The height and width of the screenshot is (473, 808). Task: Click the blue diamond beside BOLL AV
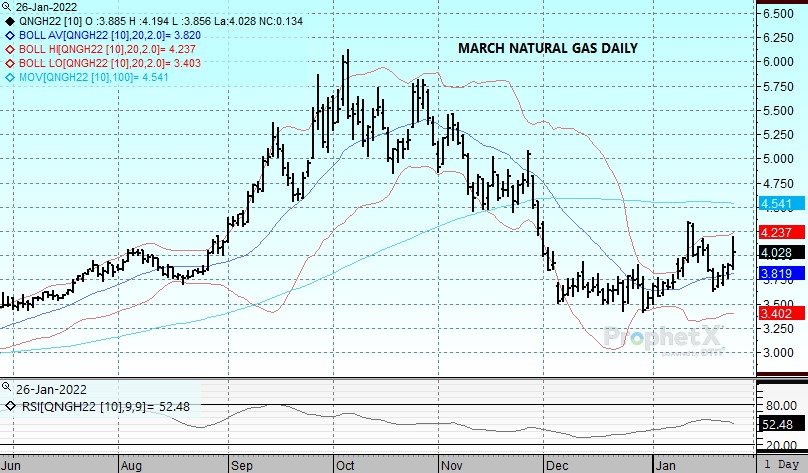click(10, 34)
